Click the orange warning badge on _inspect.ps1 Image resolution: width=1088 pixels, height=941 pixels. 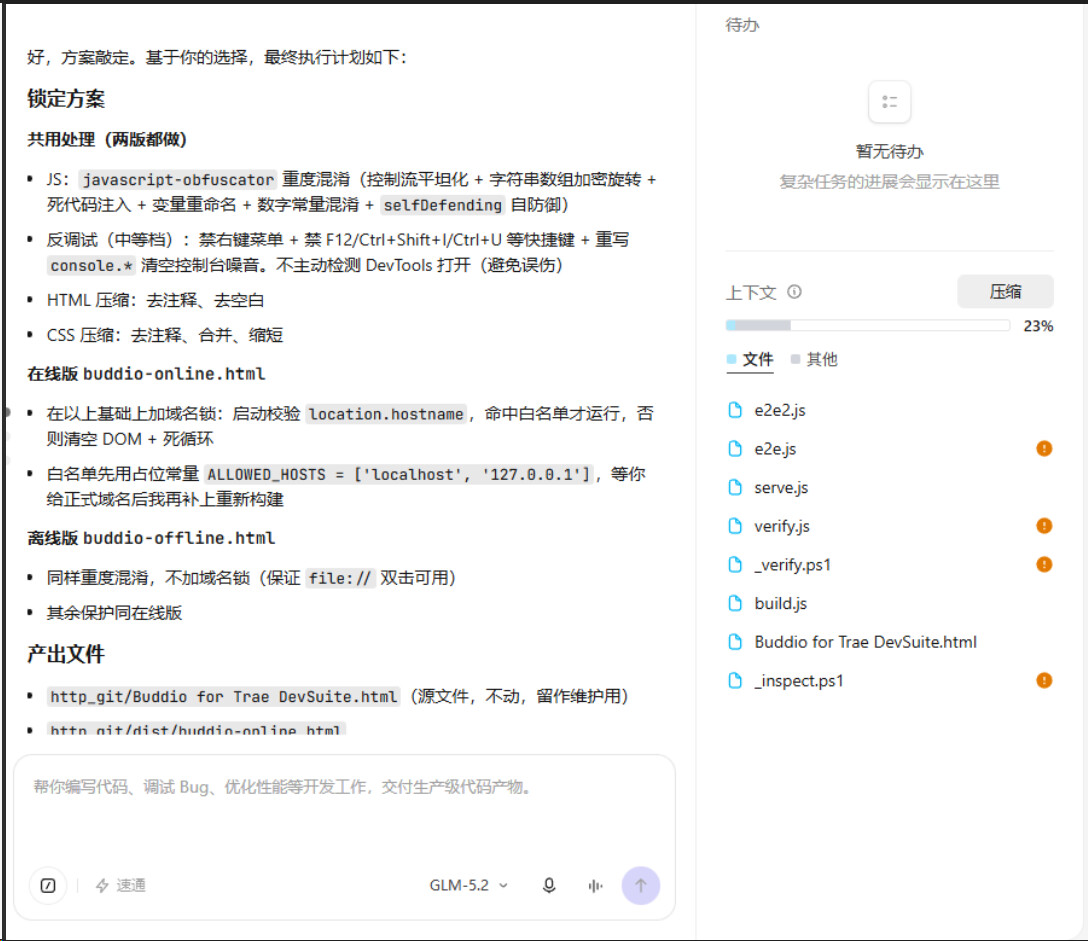pos(1044,681)
